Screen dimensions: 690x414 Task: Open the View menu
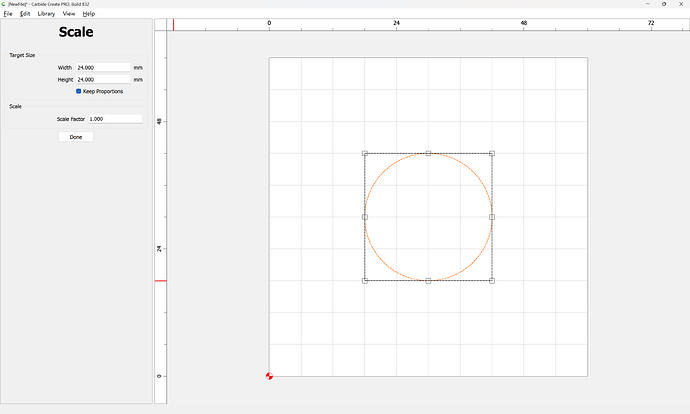point(69,14)
